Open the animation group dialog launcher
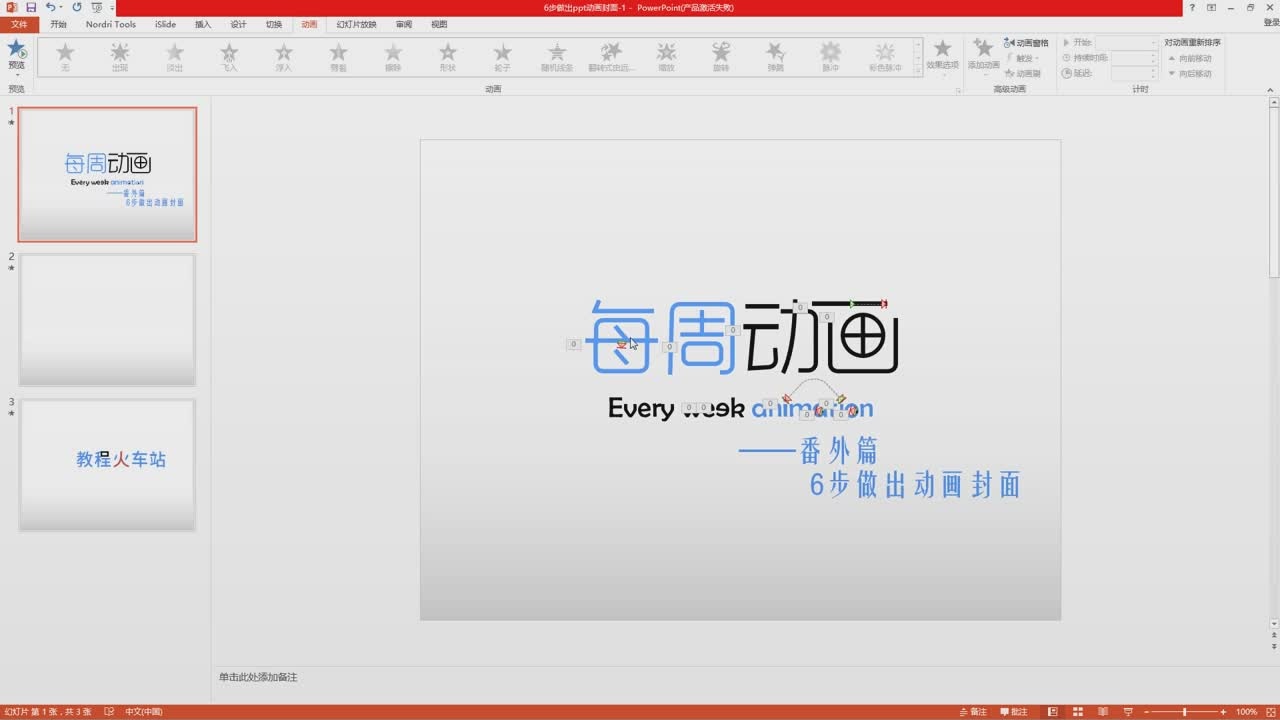1280x720 pixels. click(x=958, y=90)
